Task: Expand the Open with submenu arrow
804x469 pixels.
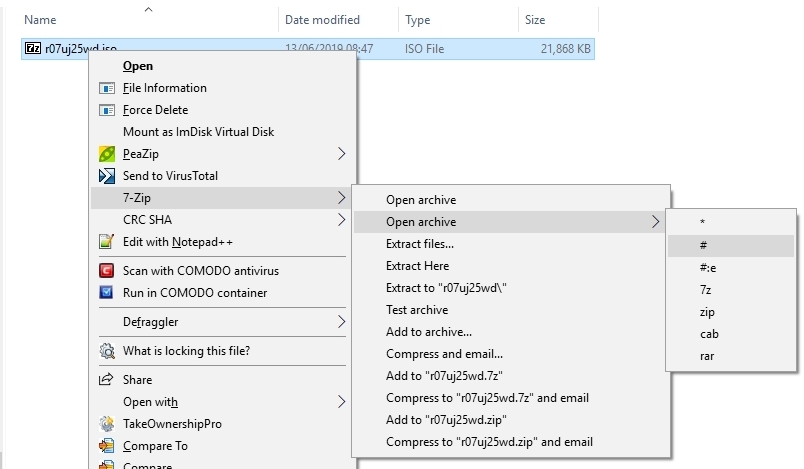Action: point(341,402)
